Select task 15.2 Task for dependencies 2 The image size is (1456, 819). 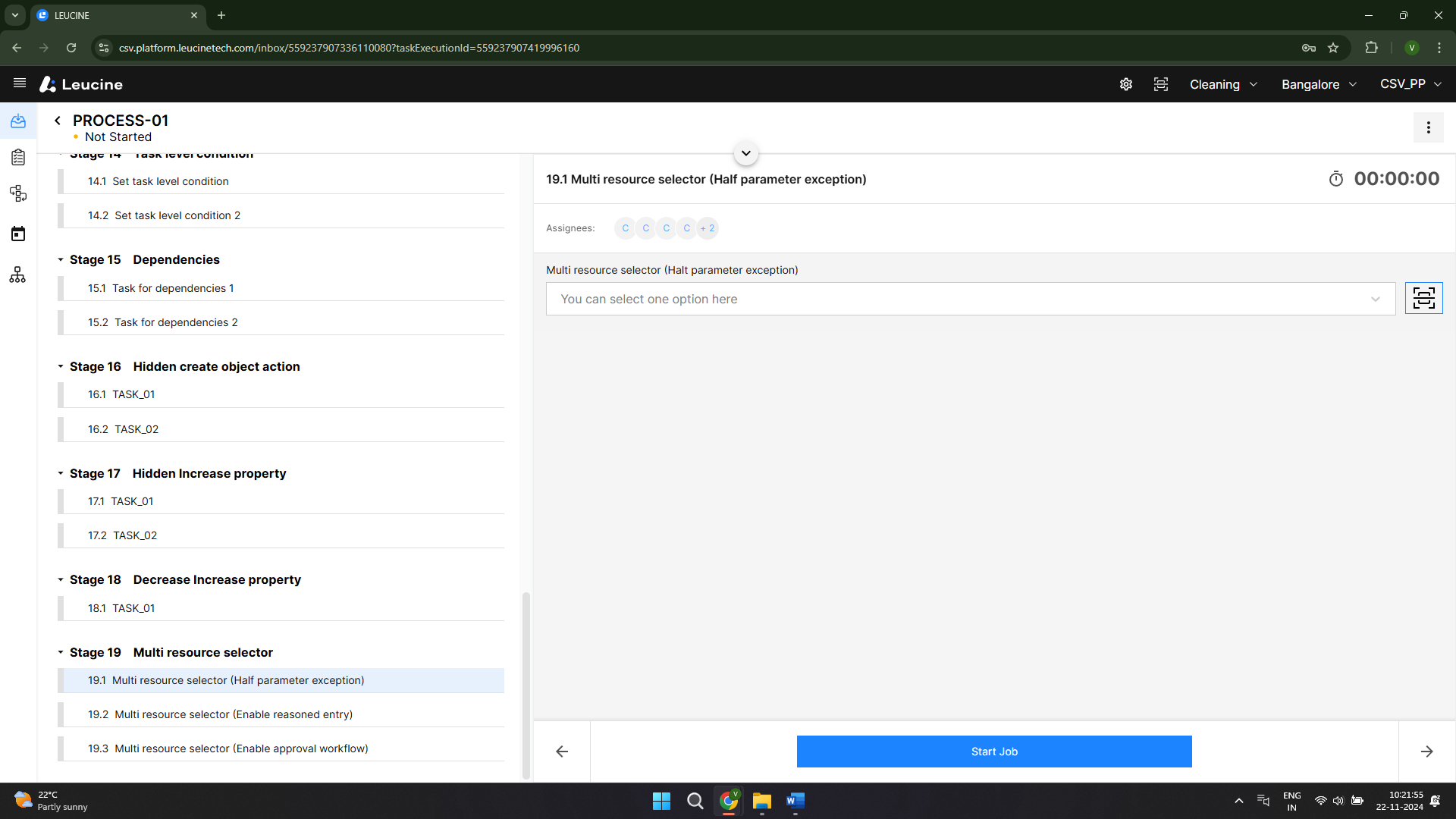coord(281,322)
